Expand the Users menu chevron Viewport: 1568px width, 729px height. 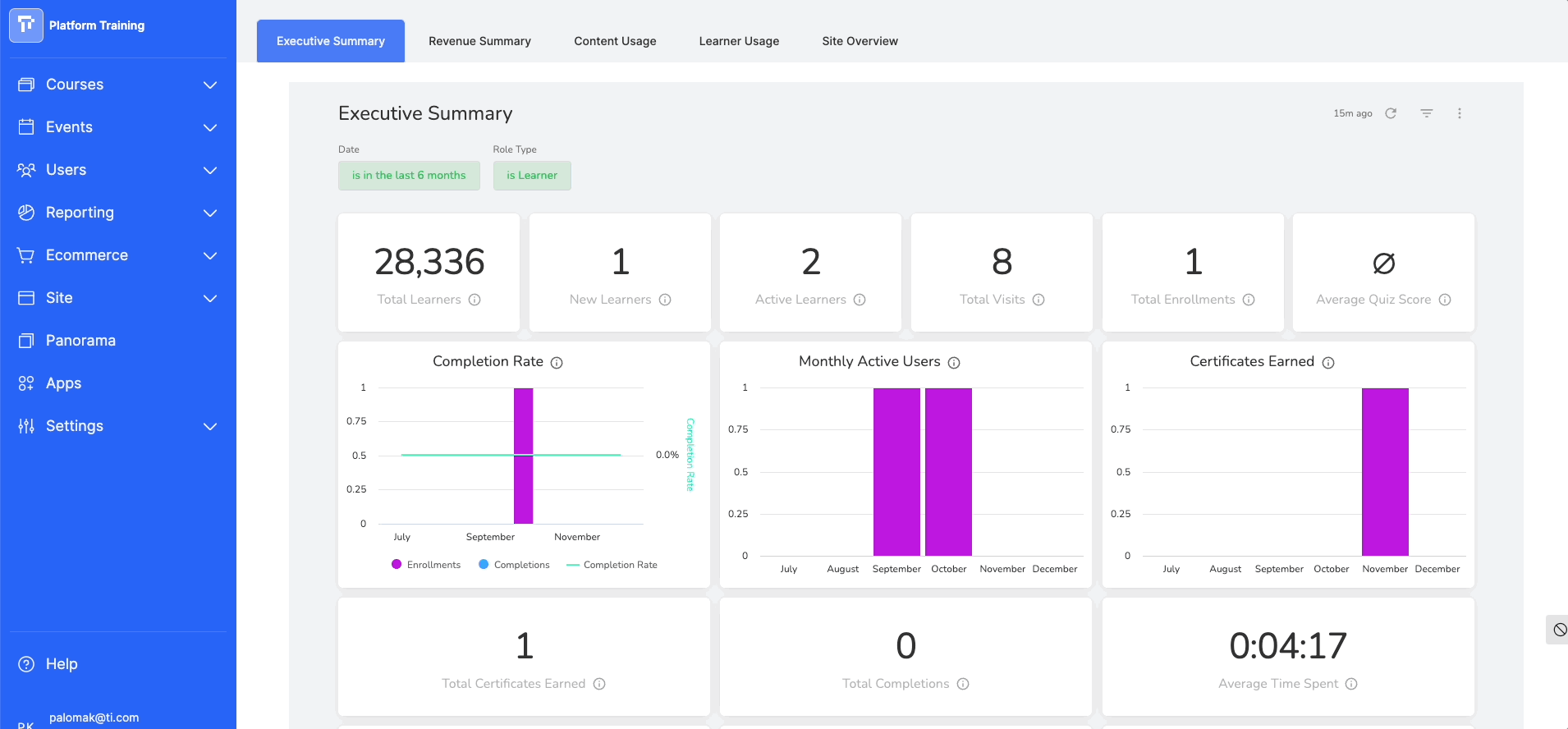click(210, 170)
